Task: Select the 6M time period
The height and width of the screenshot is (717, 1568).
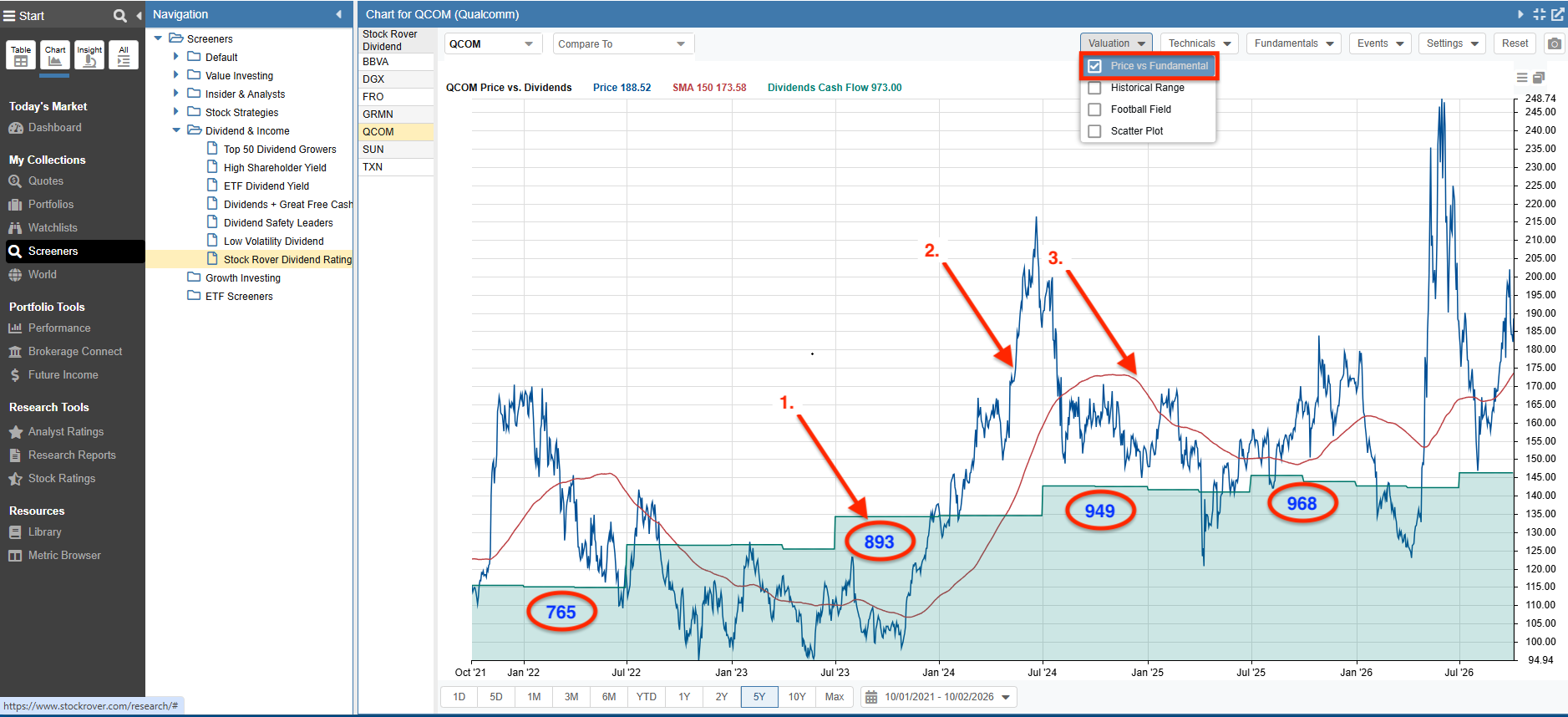Action: click(x=609, y=697)
